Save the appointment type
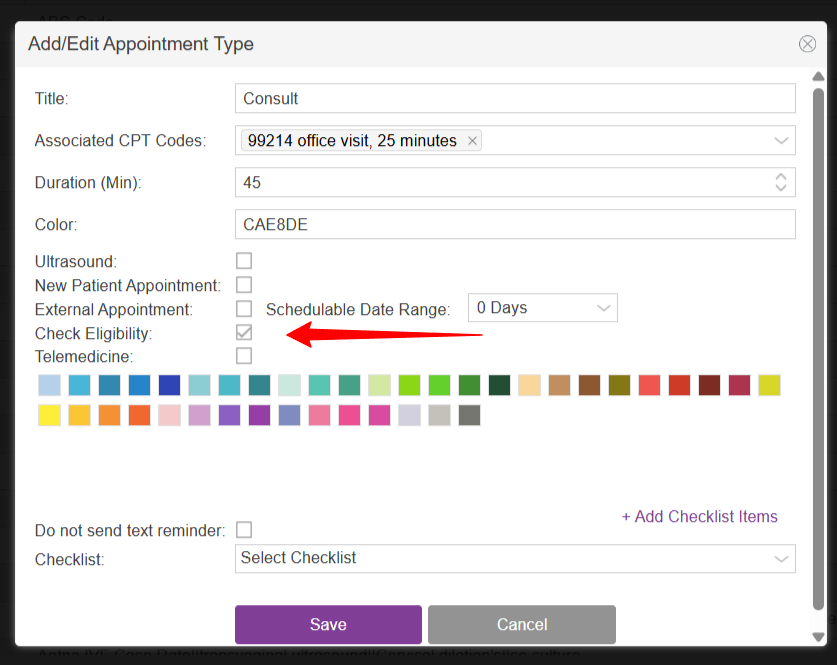The width and height of the screenshot is (837, 665). click(328, 624)
